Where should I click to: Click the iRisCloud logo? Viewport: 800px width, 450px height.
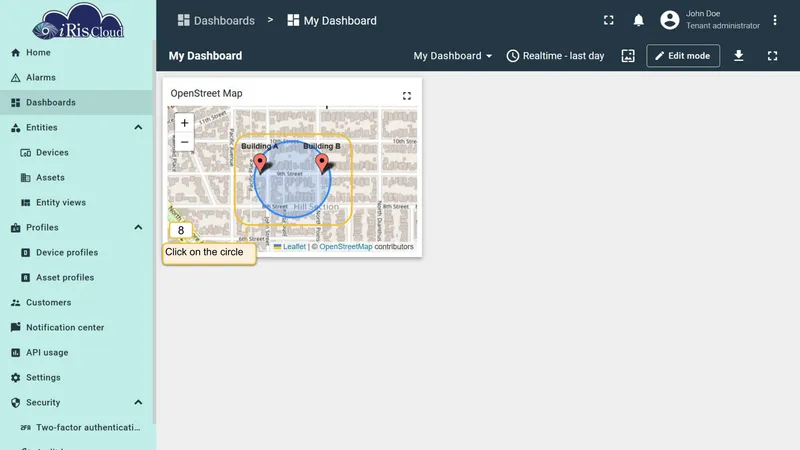click(78, 21)
